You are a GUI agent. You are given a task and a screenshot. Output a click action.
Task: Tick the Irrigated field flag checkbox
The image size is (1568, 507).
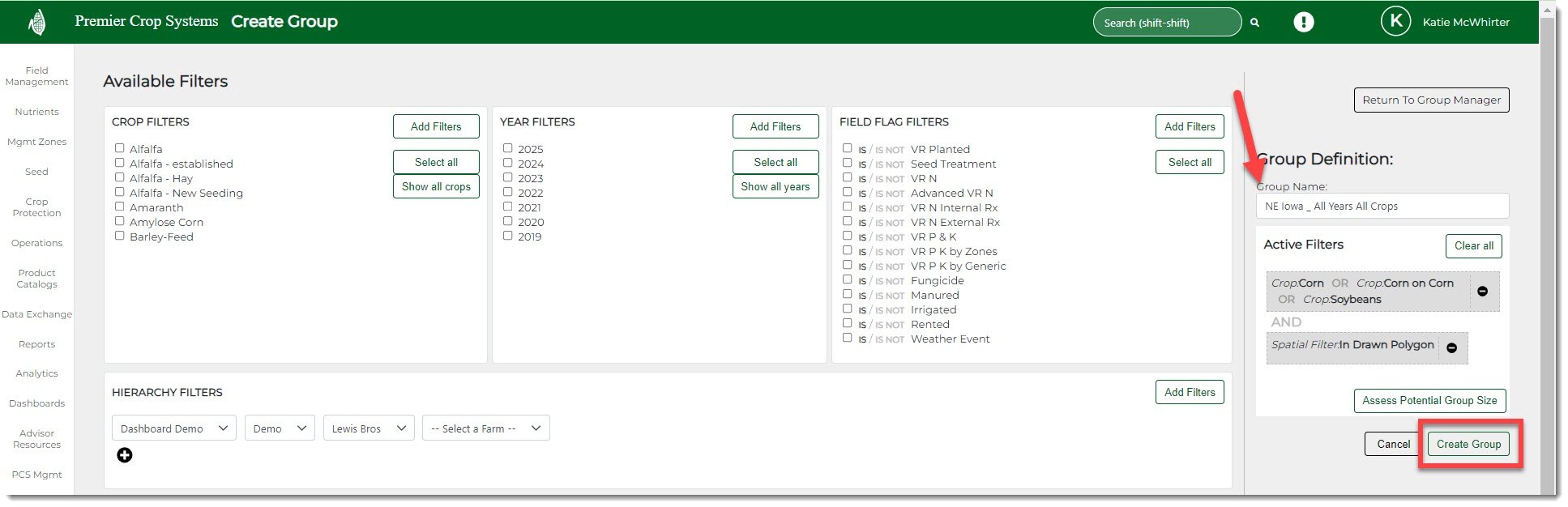pos(847,309)
